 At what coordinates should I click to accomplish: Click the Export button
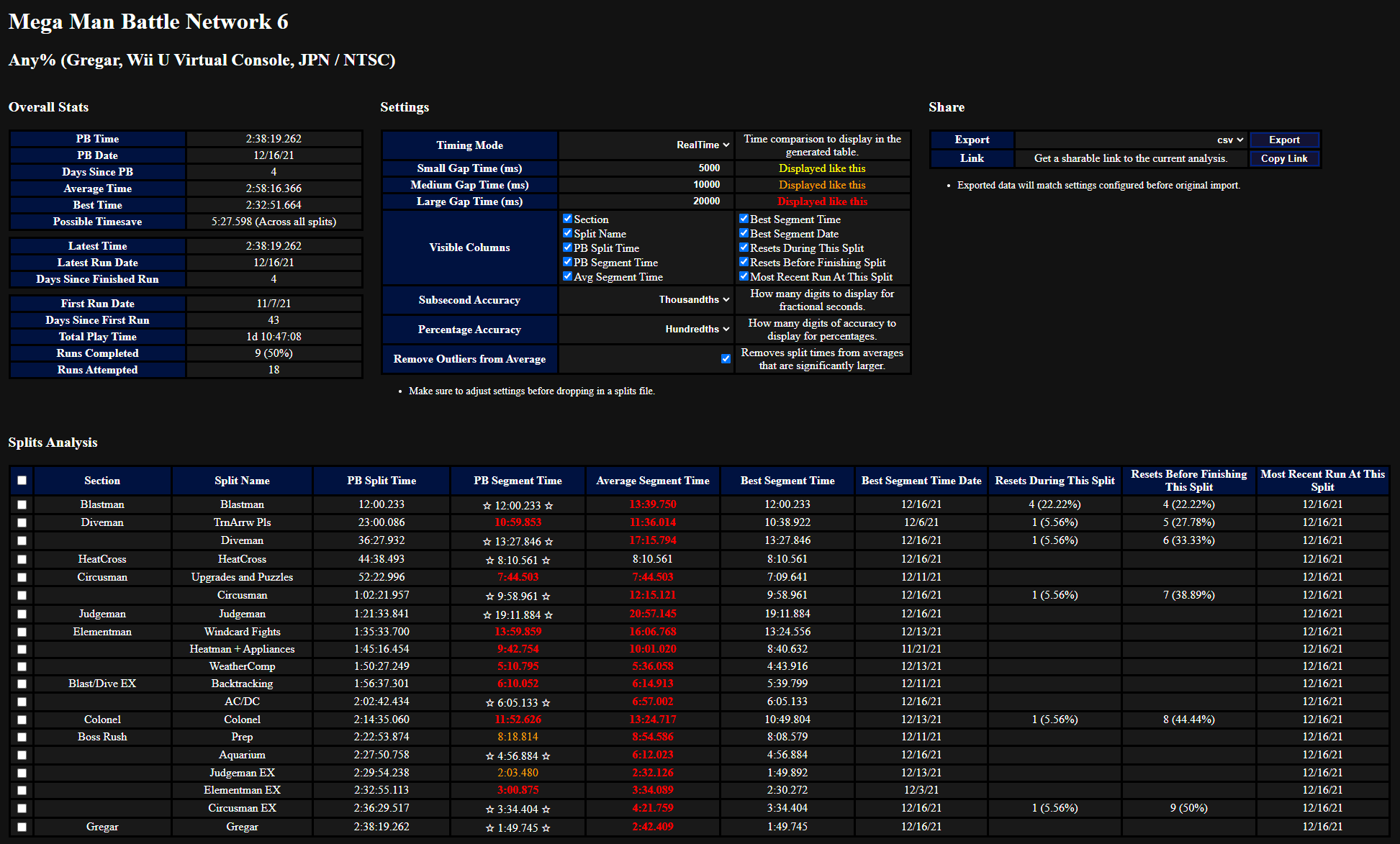[1284, 139]
